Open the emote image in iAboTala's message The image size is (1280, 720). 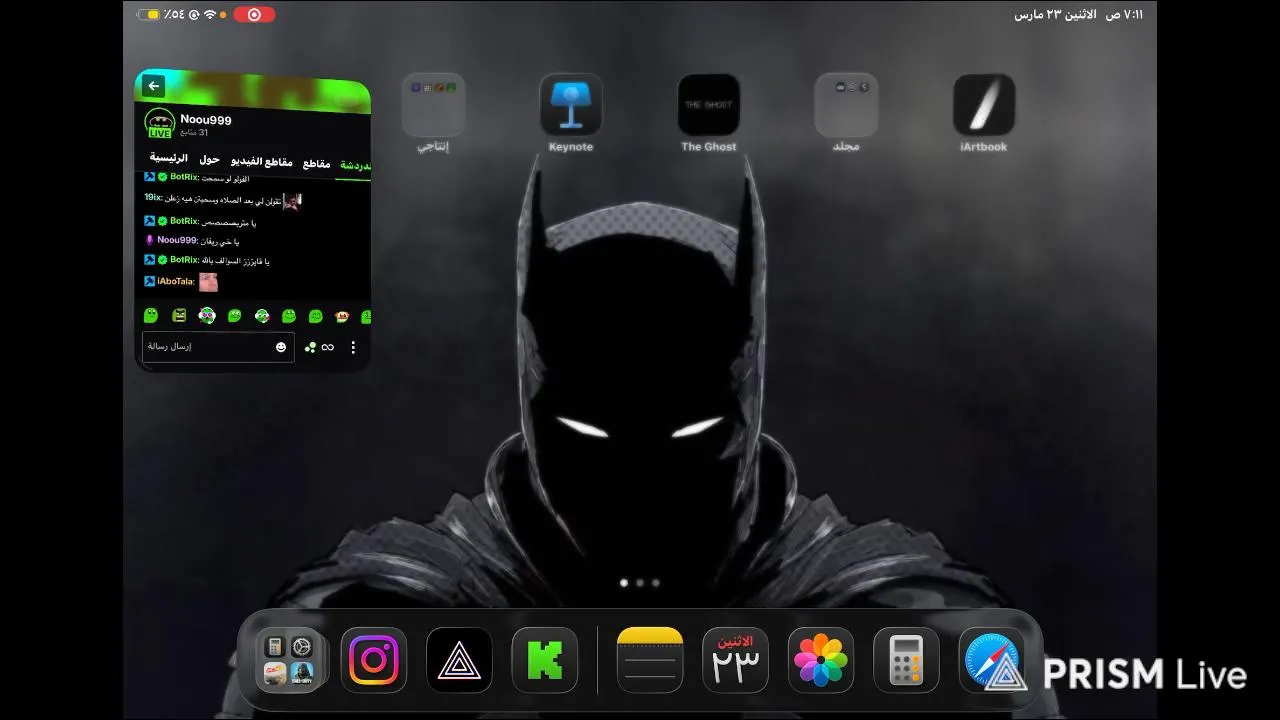tap(208, 282)
